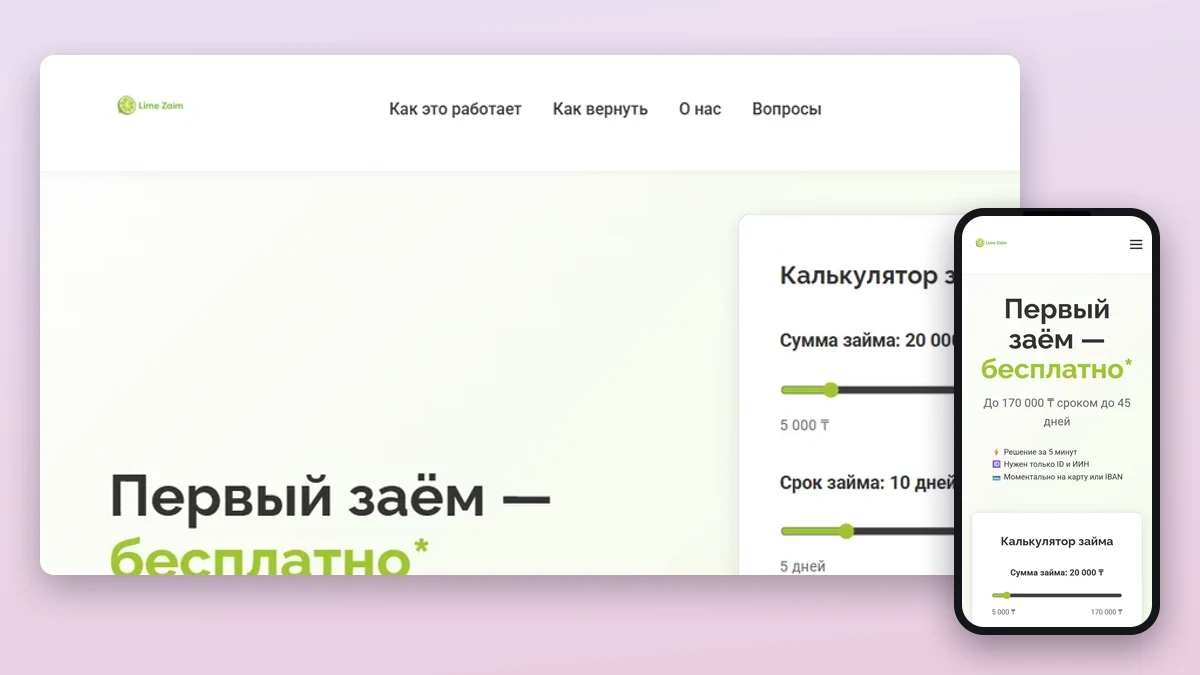This screenshot has height=675, width=1200.
Task: Open the "Как вернуть" menu item
Action: [x=600, y=109]
